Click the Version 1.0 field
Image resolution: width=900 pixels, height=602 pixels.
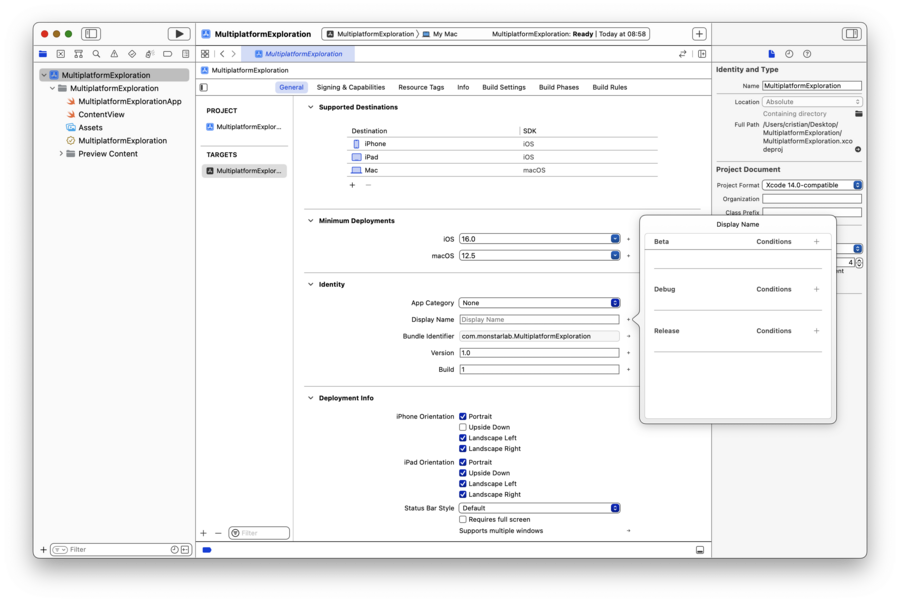point(540,353)
